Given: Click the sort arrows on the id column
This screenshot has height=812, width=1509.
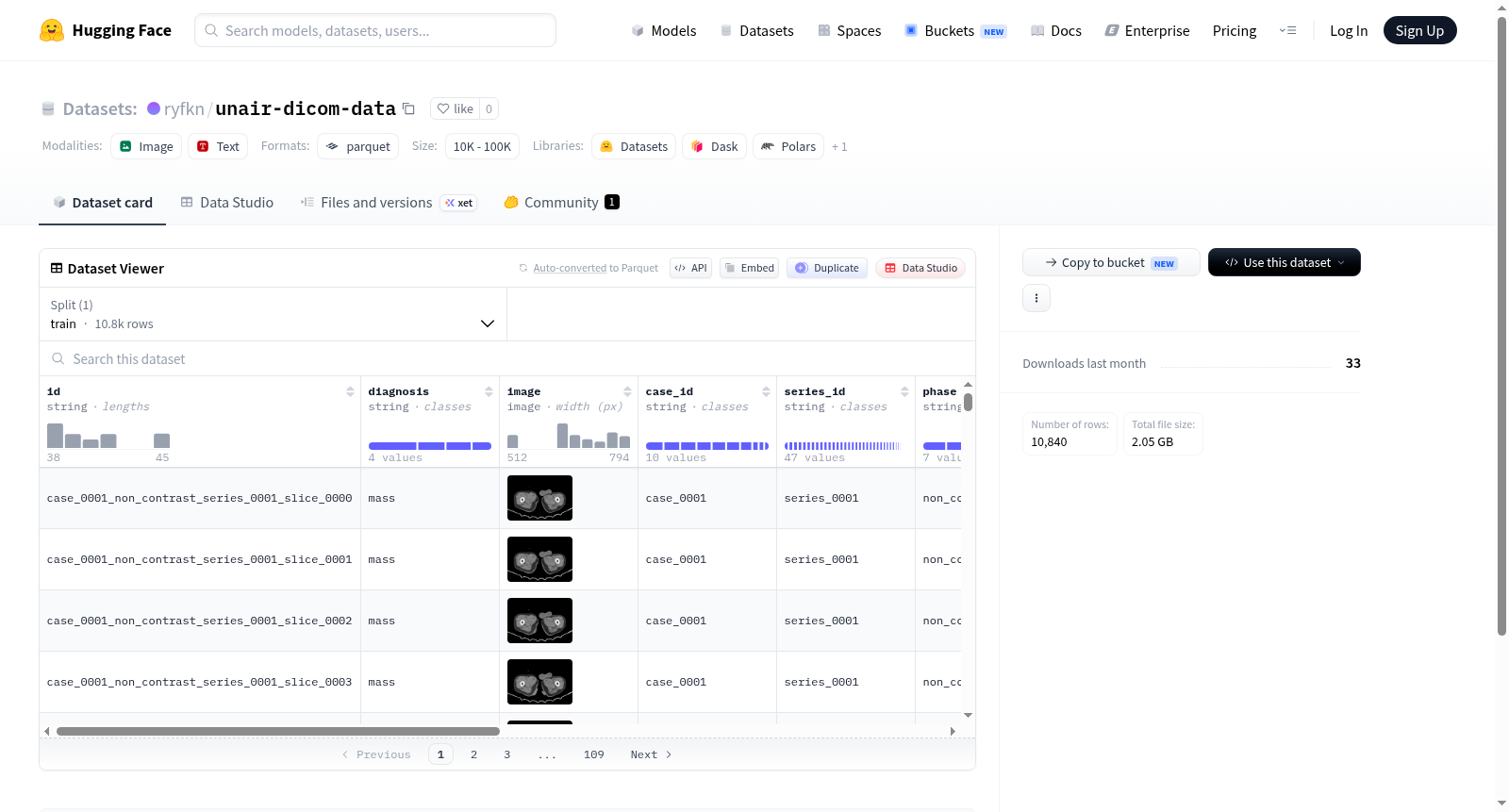Looking at the screenshot, I should tap(350, 391).
